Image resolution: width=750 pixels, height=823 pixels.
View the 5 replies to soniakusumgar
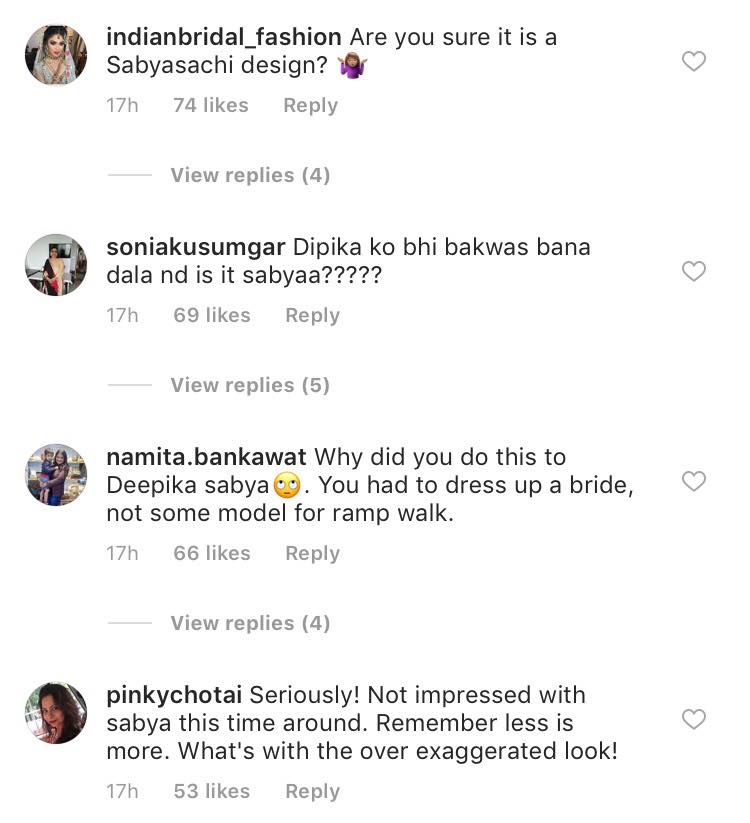pos(250,385)
